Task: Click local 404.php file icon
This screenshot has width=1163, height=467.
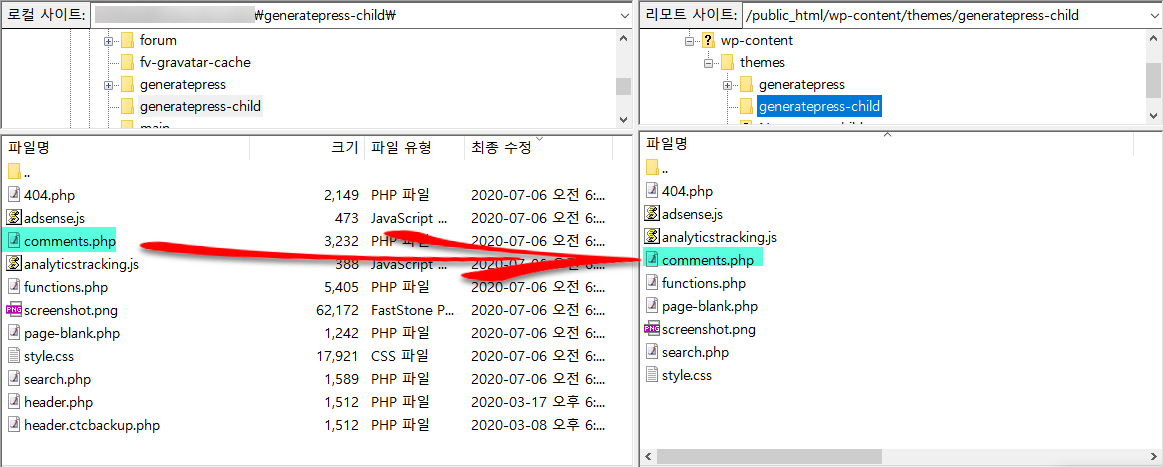Action: 14,195
